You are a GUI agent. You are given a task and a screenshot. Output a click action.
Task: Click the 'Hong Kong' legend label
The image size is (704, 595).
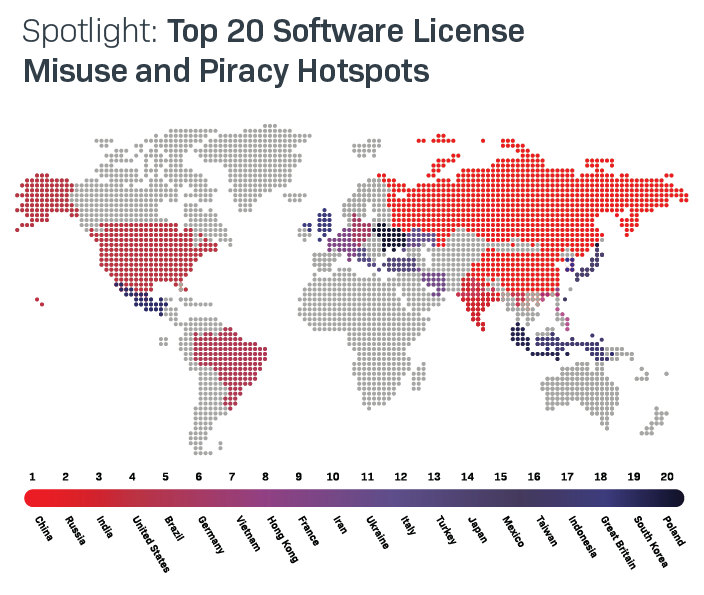(283, 539)
